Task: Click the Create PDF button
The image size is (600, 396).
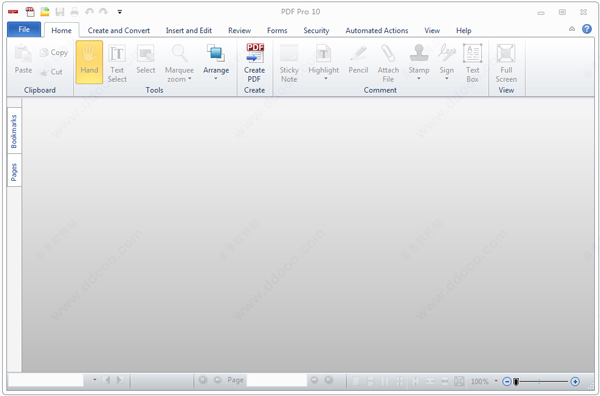Action: (254, 62)
